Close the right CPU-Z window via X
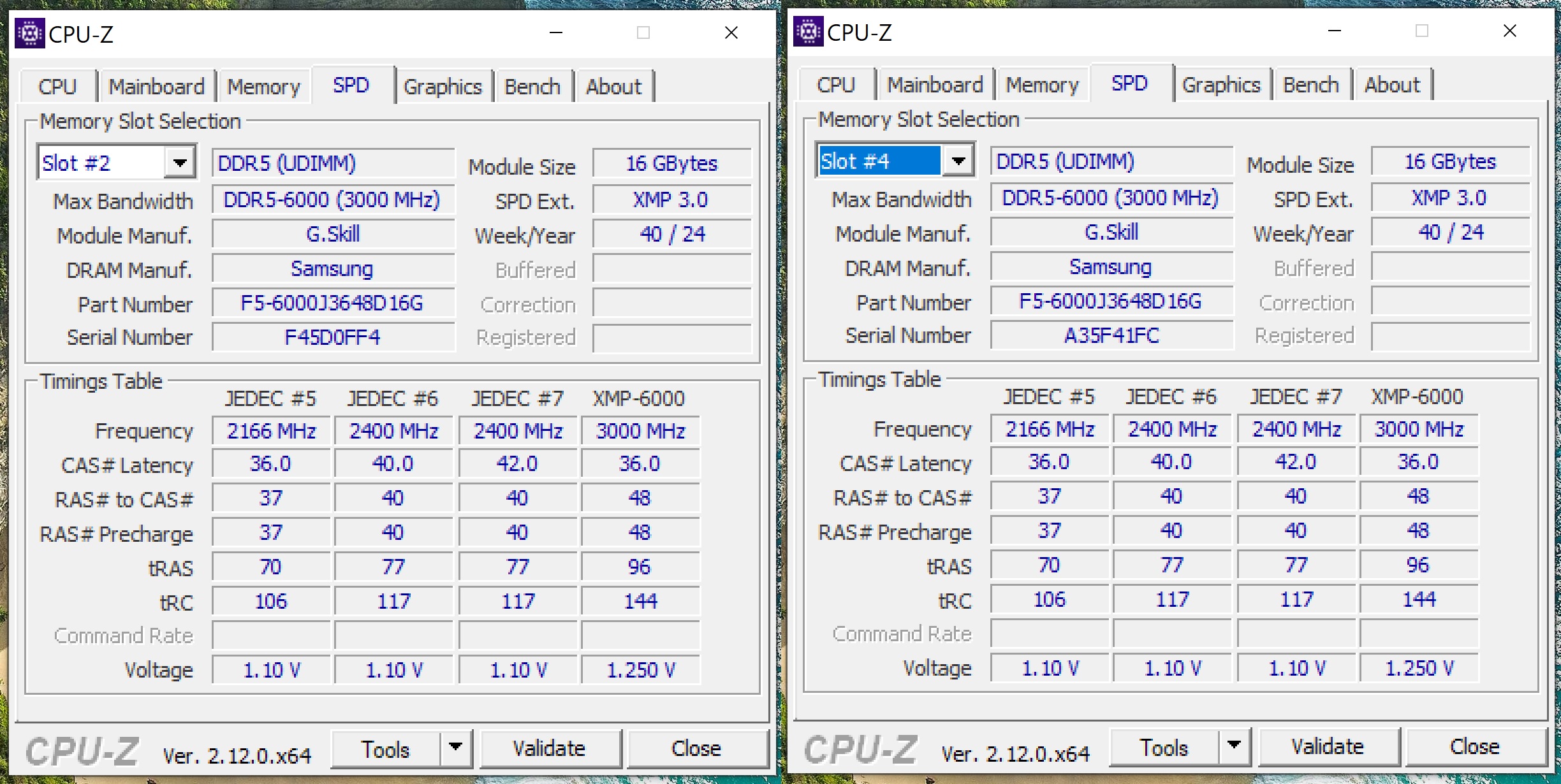Viewport: 1561px width, 784px height. pos(1510,31)
